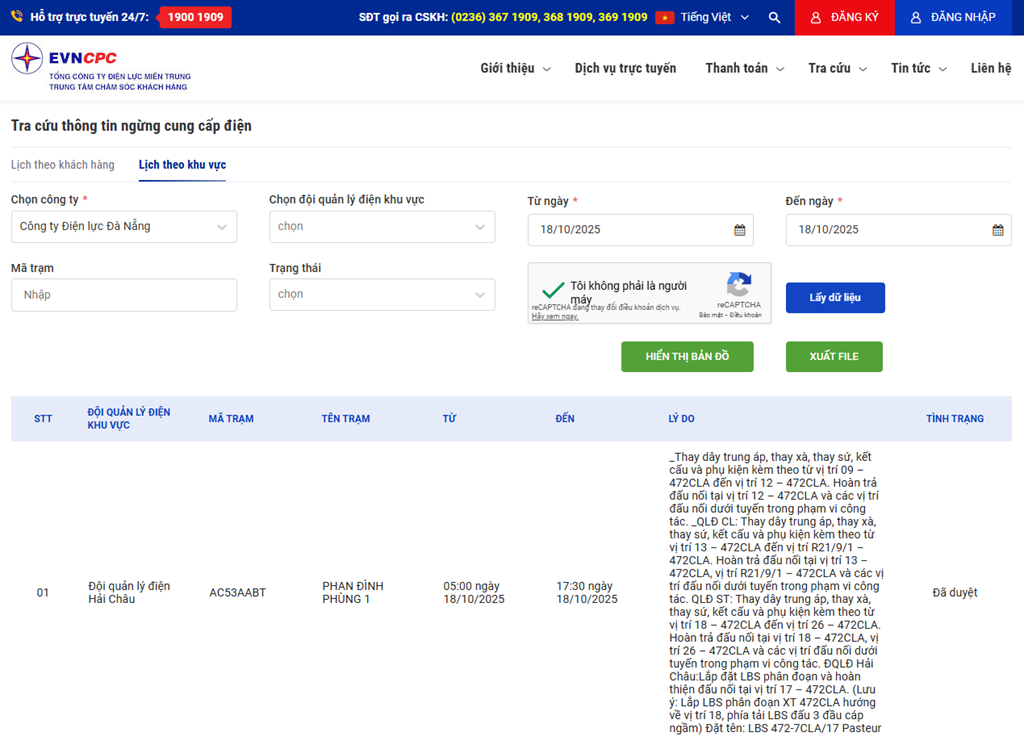
Task: Select the Lịch theo khu vực tab
Action: [x=182, y=165]
